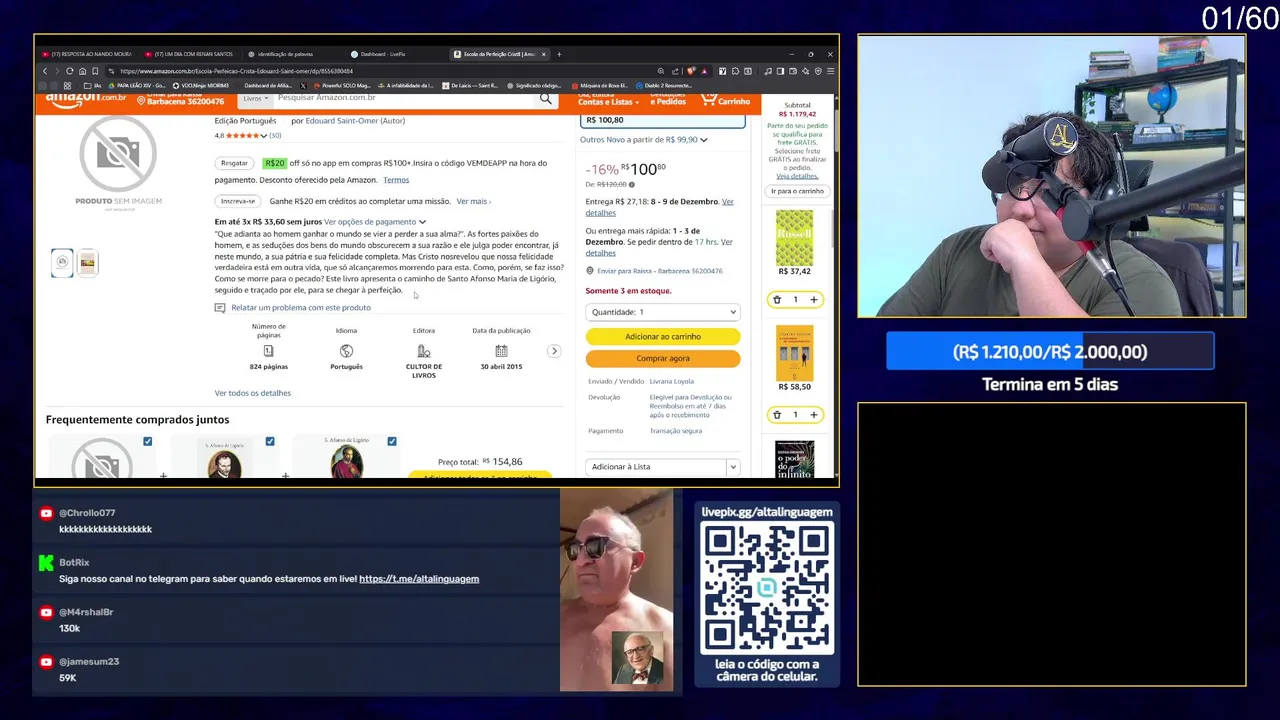Viewport: 1280px width, 720px height.
Task: Open the X bookmark icon
Action: (x=304, y=86)
